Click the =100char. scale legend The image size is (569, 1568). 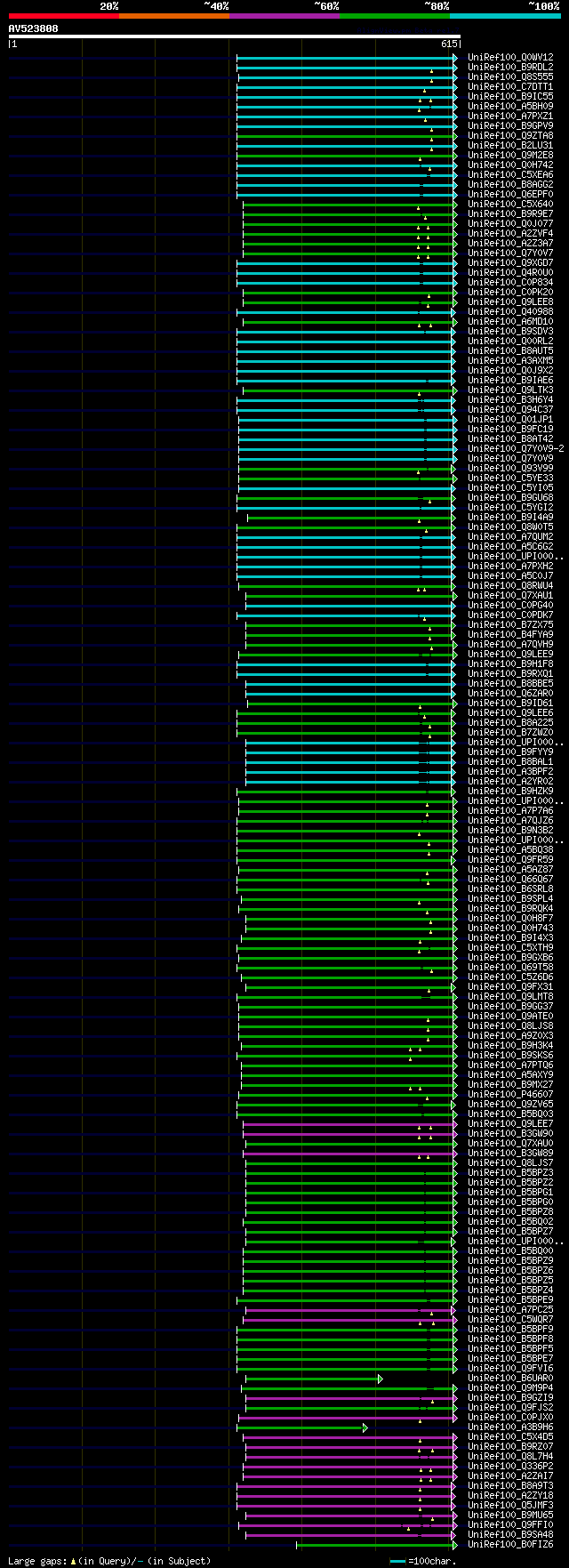(x=423, y=1560)
